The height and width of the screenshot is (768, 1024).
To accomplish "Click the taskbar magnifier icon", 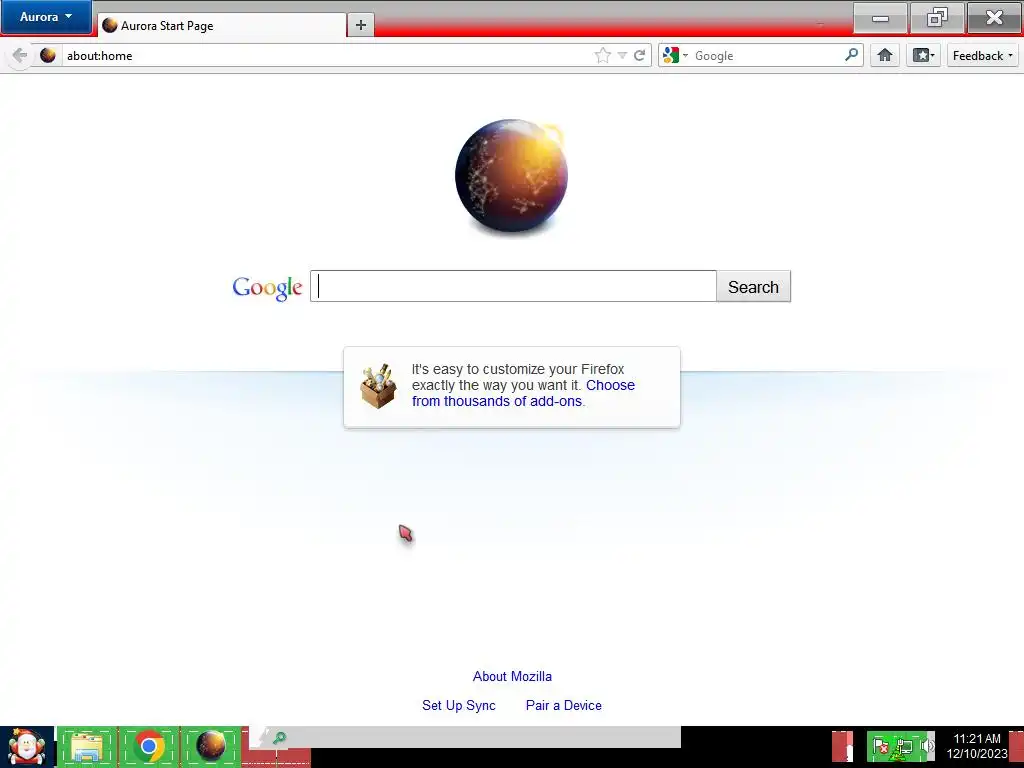I will click(x=280, y=739).
